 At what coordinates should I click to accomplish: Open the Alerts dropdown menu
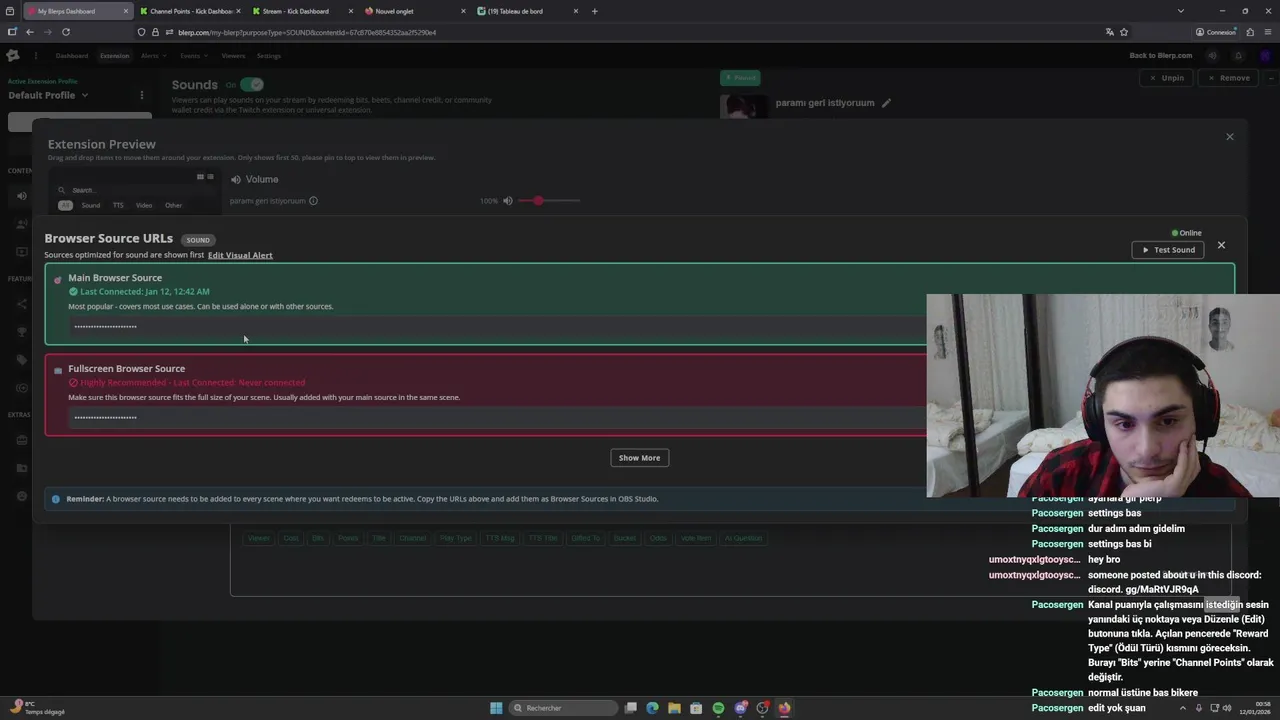[x=154, y=56]
